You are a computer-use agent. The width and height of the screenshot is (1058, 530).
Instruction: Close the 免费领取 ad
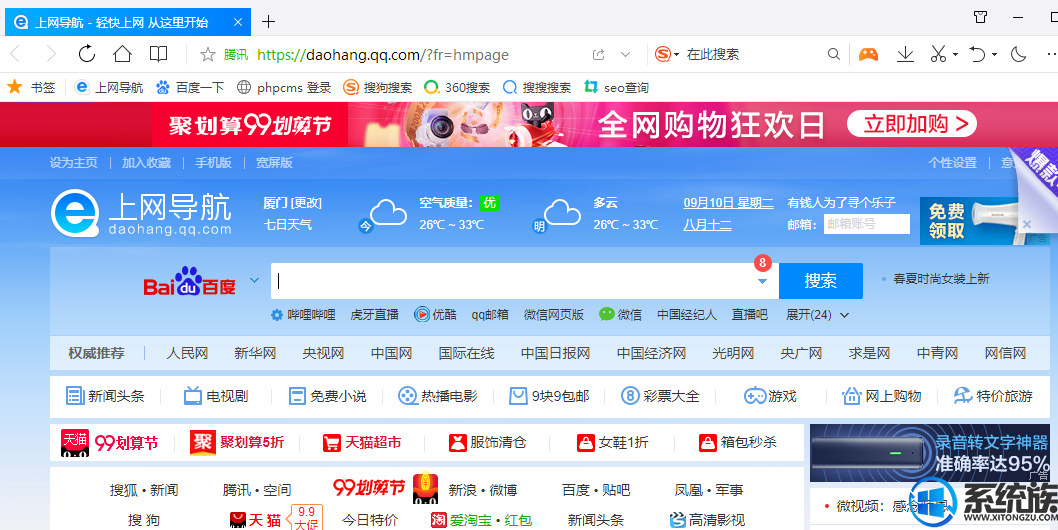coord(1027,223)
